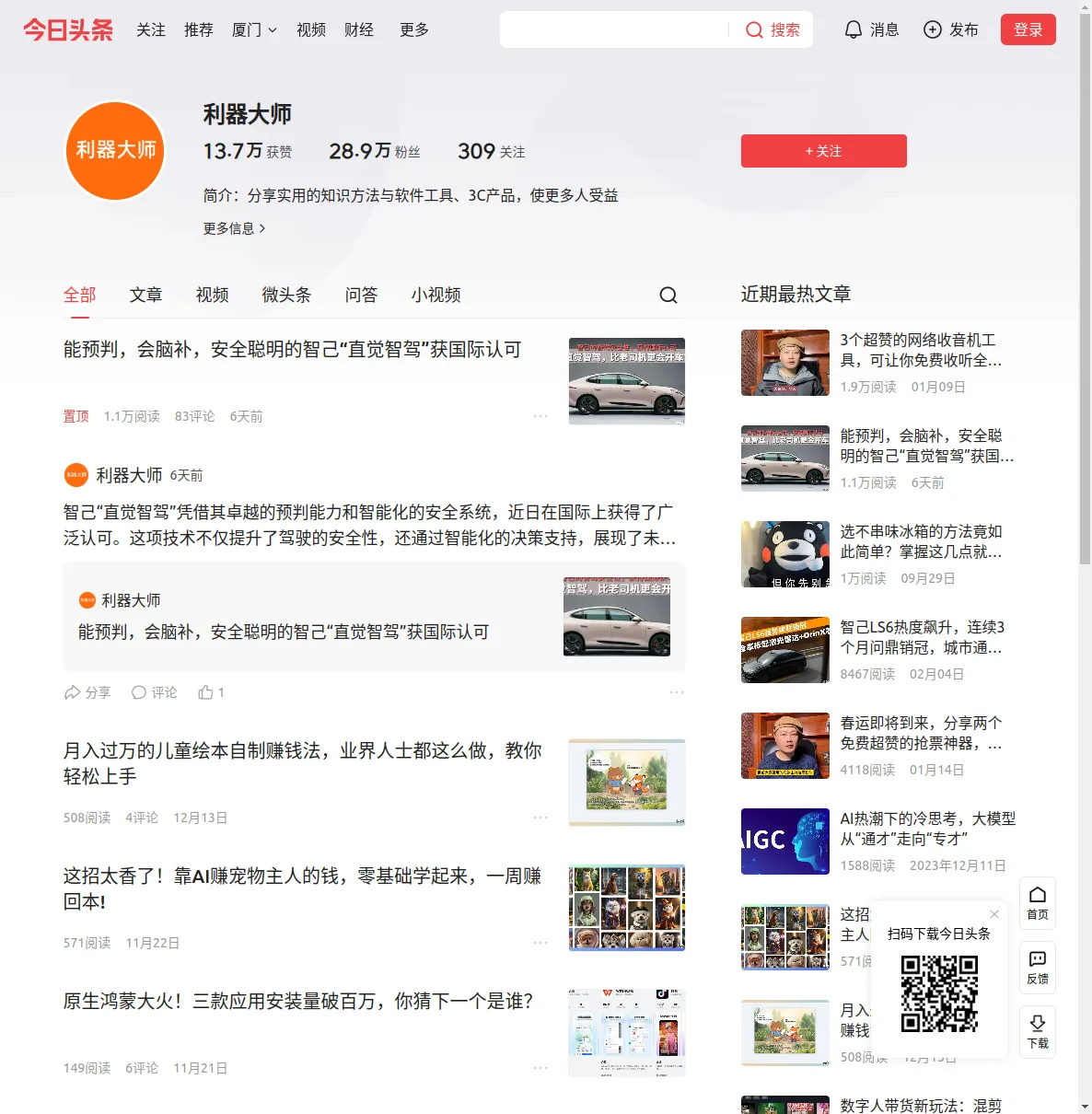Open hot article 选不串味冰箱的方法
Screen dimensions: 1092x1114
922,542
